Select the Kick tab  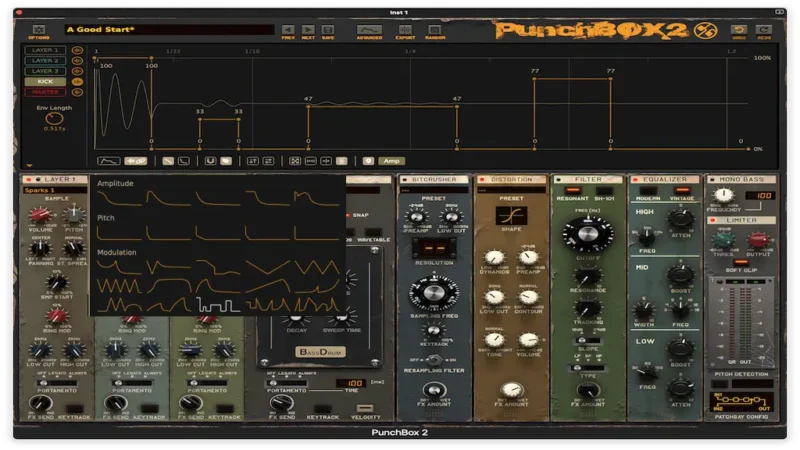click(45, 82)
